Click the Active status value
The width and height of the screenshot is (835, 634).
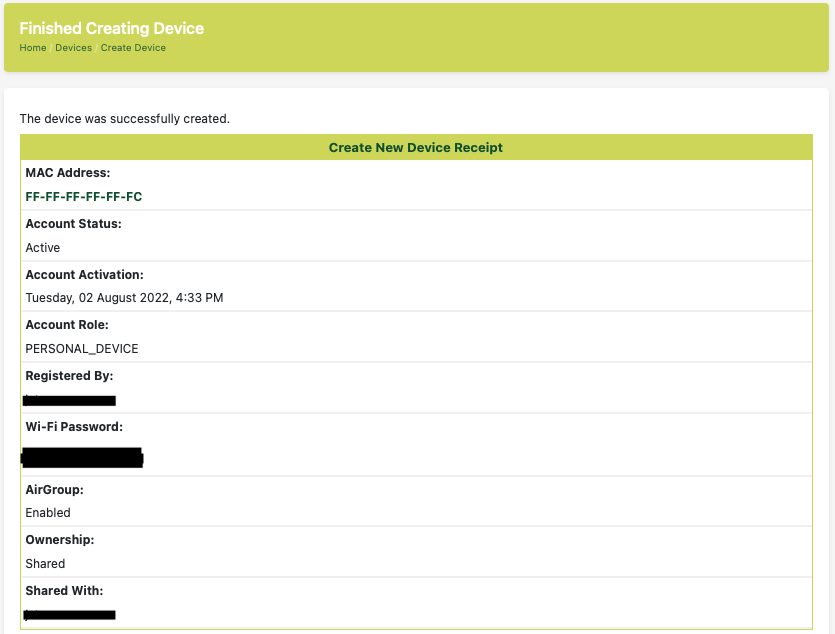coord(40,247)
